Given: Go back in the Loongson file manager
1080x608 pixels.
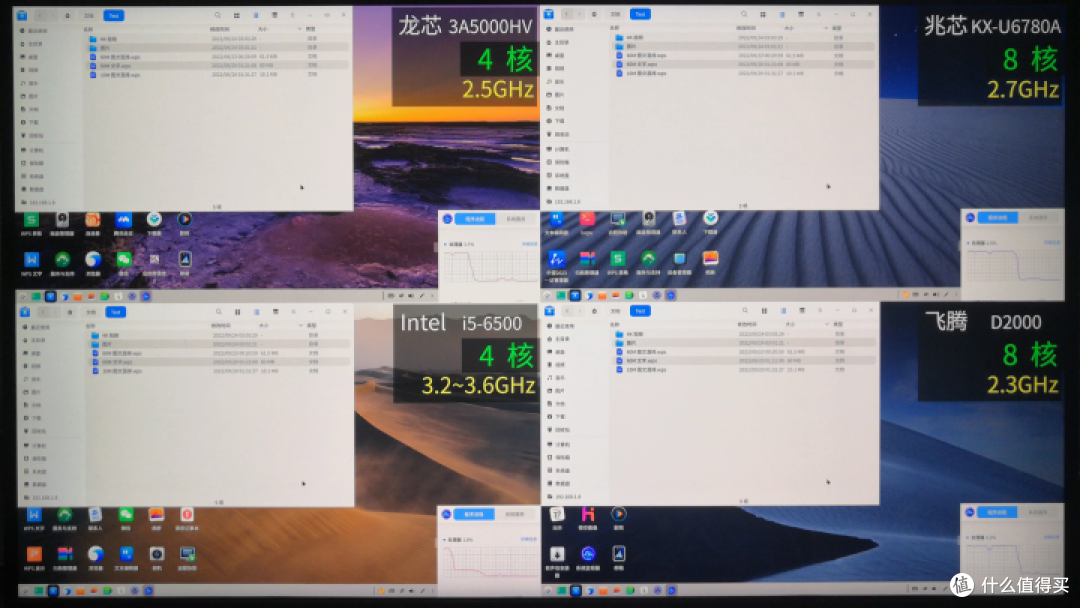Looking at the screenshot, I should click(x=41, y=15).
